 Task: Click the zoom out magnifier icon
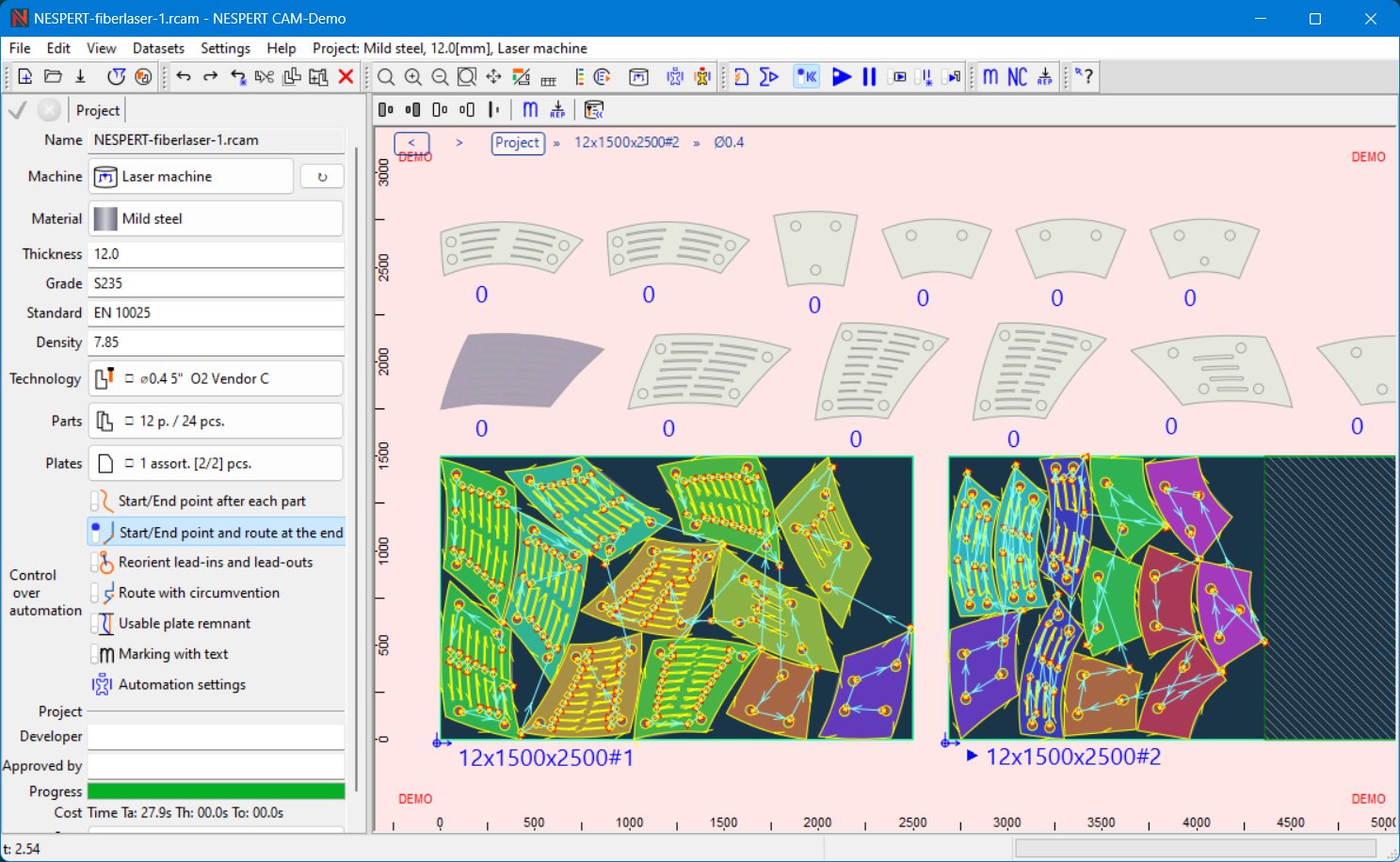440,77
